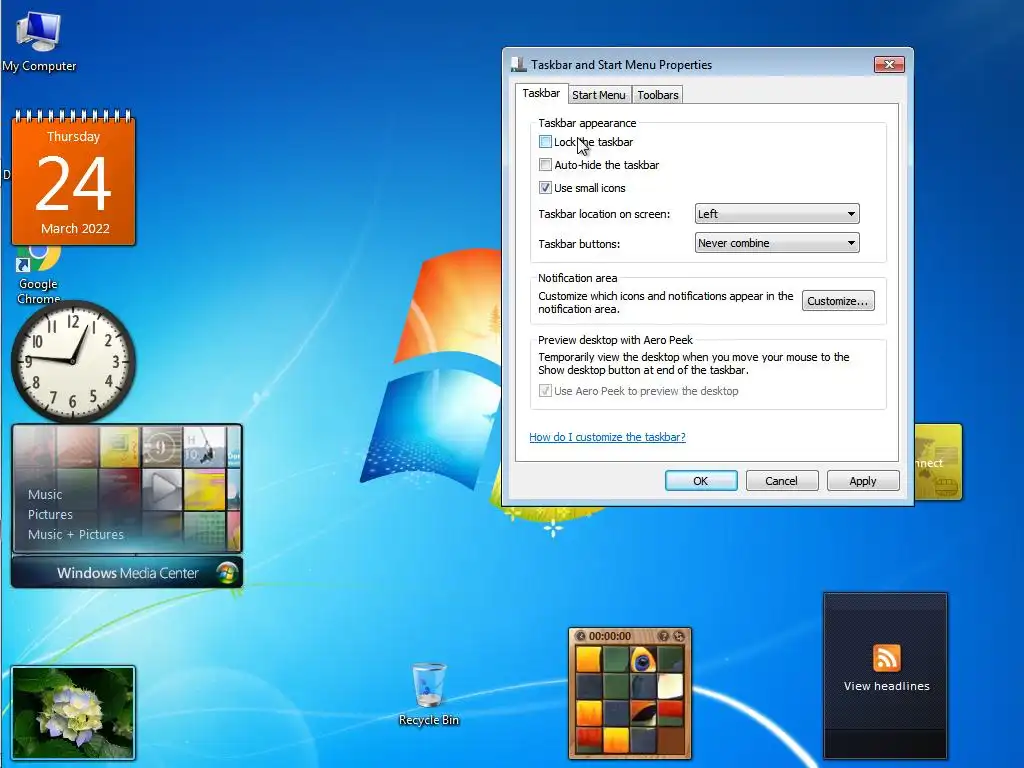The image size is (1024, 768).
Task: Click the shuffle icon in picture puzzle gadget
Action: (679, 635)
